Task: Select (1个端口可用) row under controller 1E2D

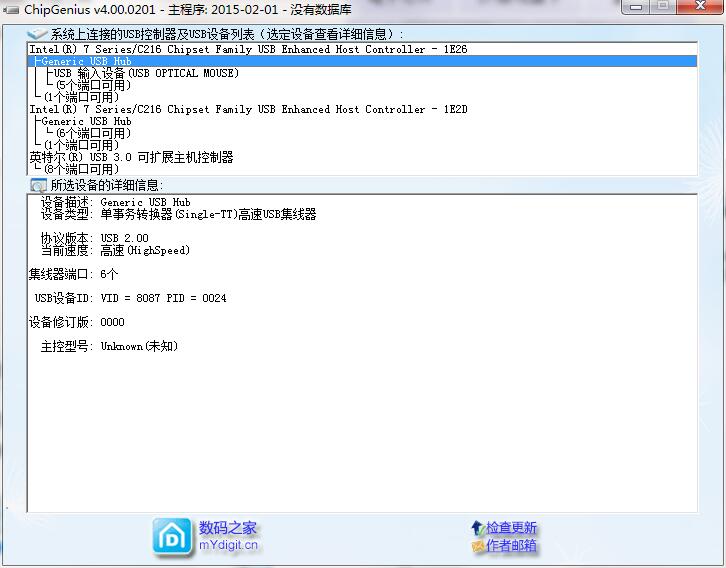Action: tap(362, 145)
